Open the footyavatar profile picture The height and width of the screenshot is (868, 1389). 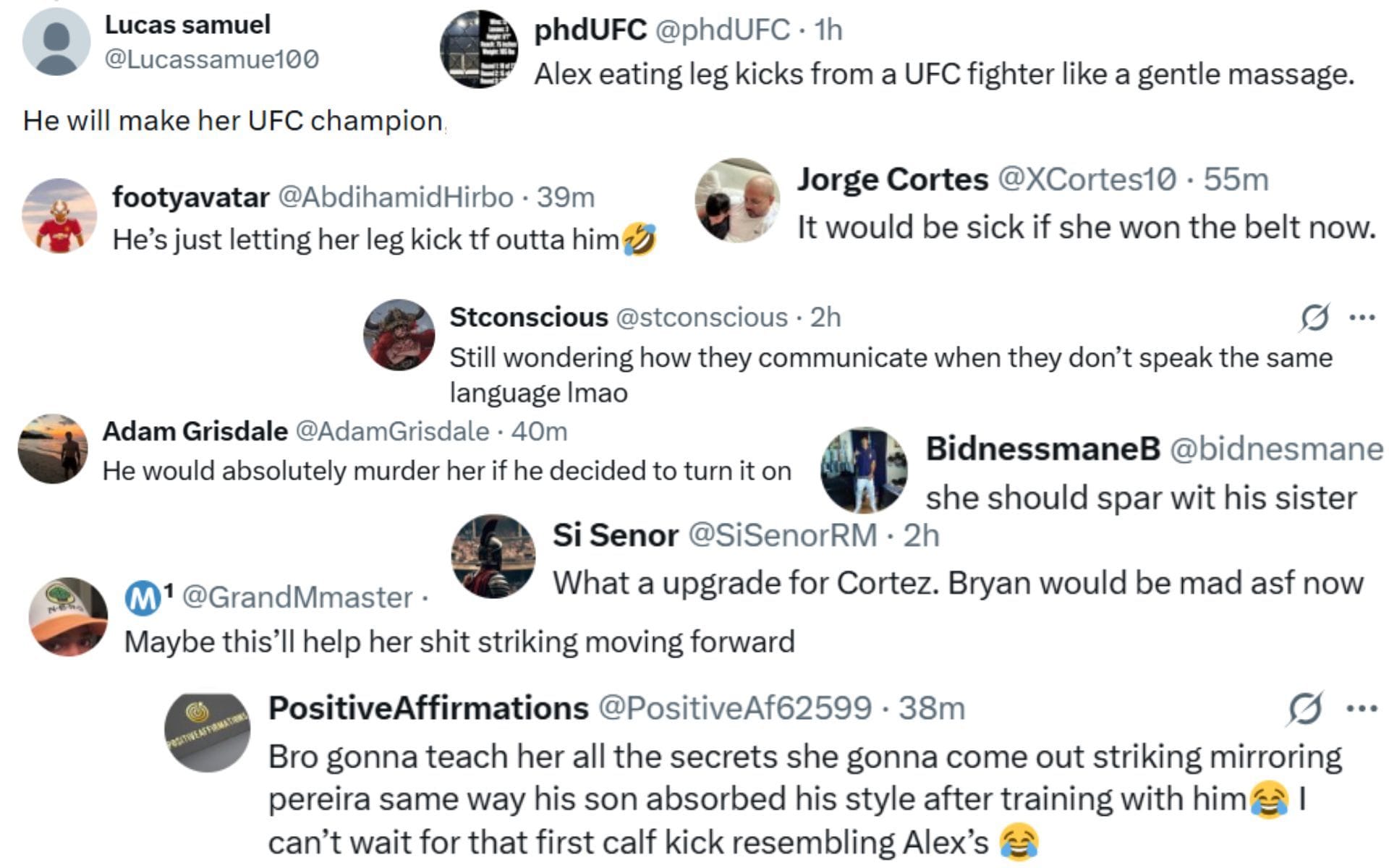click(59, 216)
